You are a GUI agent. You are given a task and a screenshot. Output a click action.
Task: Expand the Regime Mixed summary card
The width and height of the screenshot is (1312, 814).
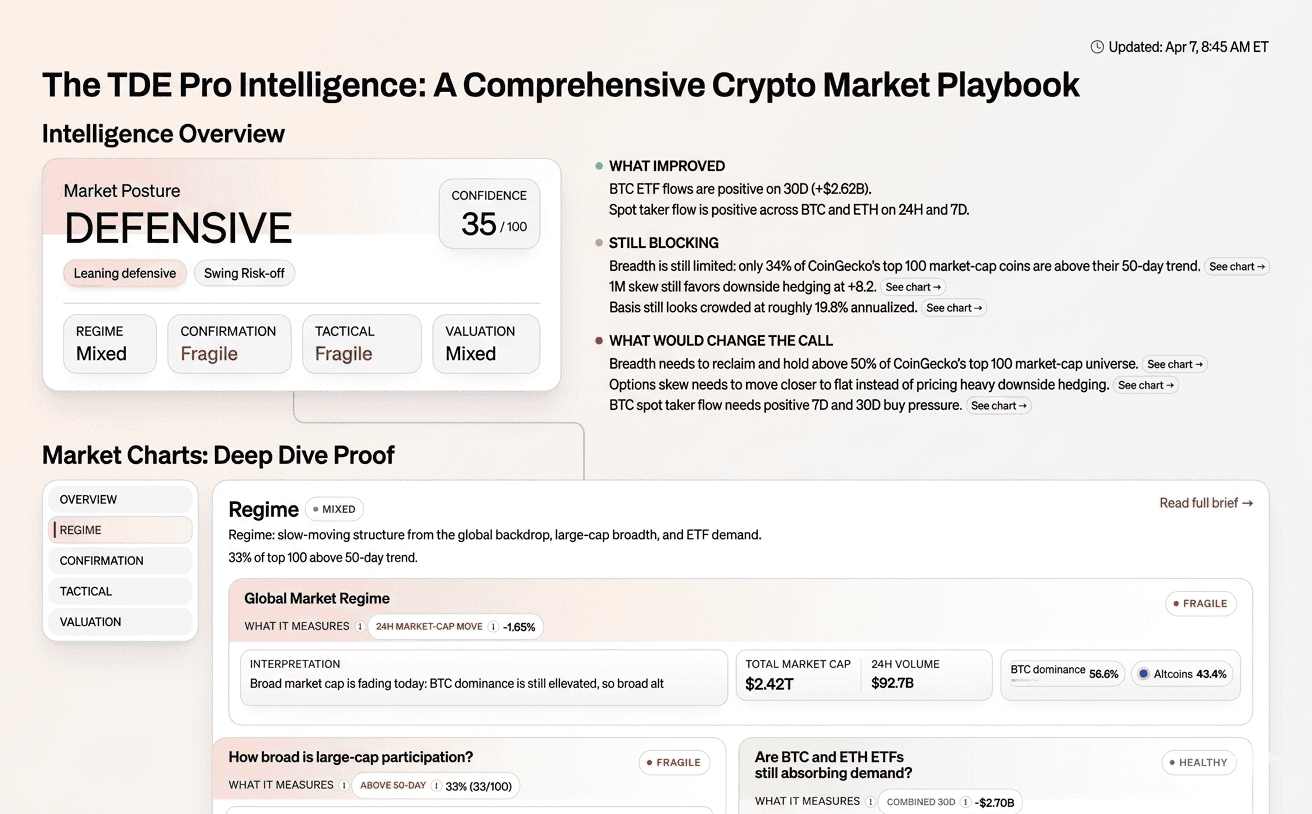[109, 344]
